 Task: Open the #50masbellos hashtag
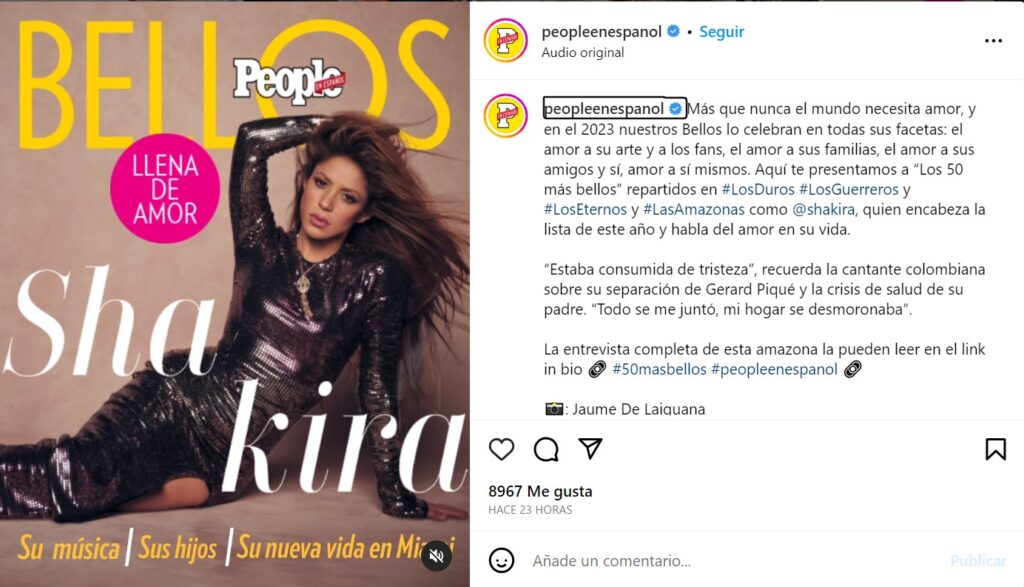coord(660,369)
